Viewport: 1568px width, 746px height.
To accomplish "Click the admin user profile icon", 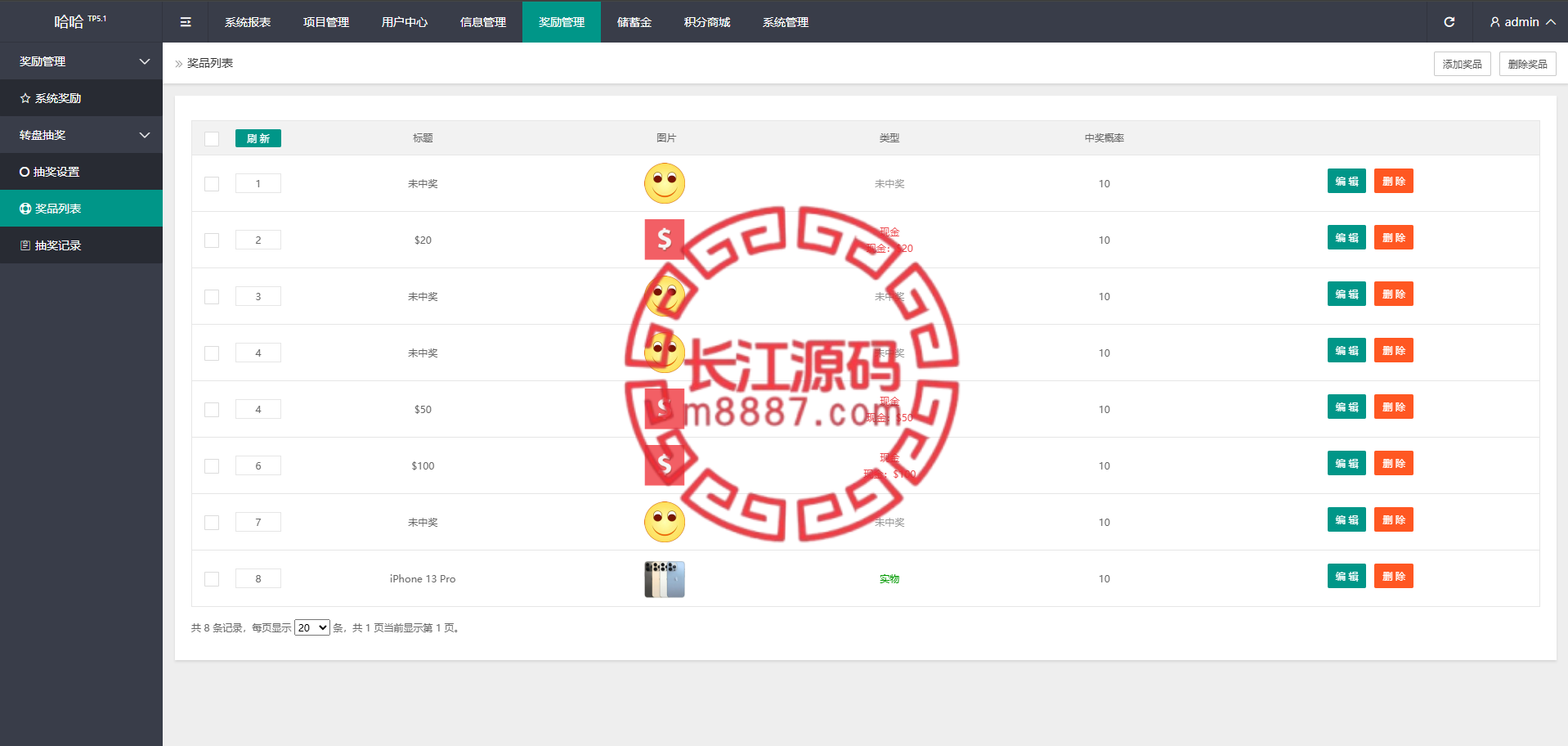I will (x=1494, y=22).
